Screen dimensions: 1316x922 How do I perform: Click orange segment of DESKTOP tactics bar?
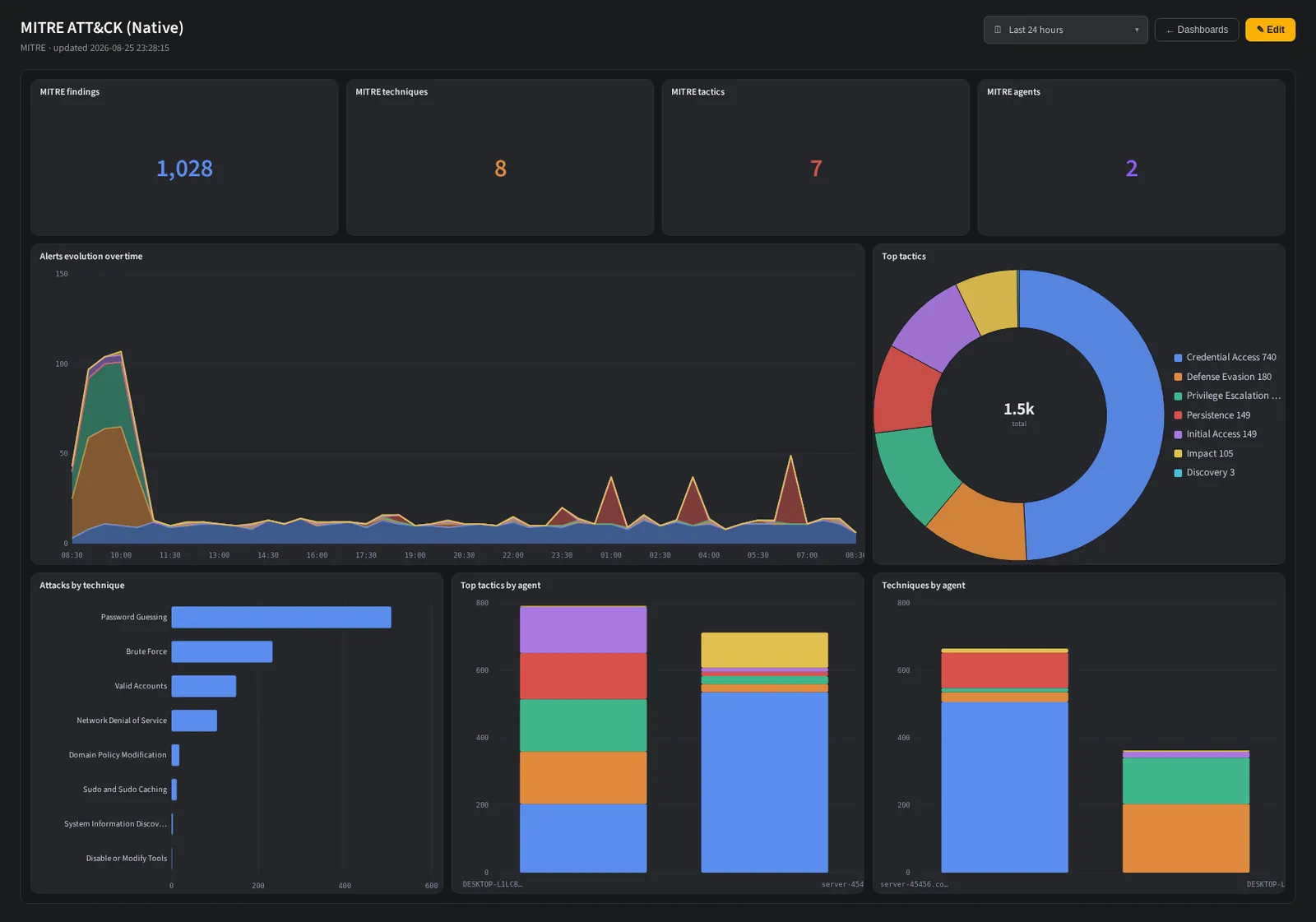(x=583, y=778)
